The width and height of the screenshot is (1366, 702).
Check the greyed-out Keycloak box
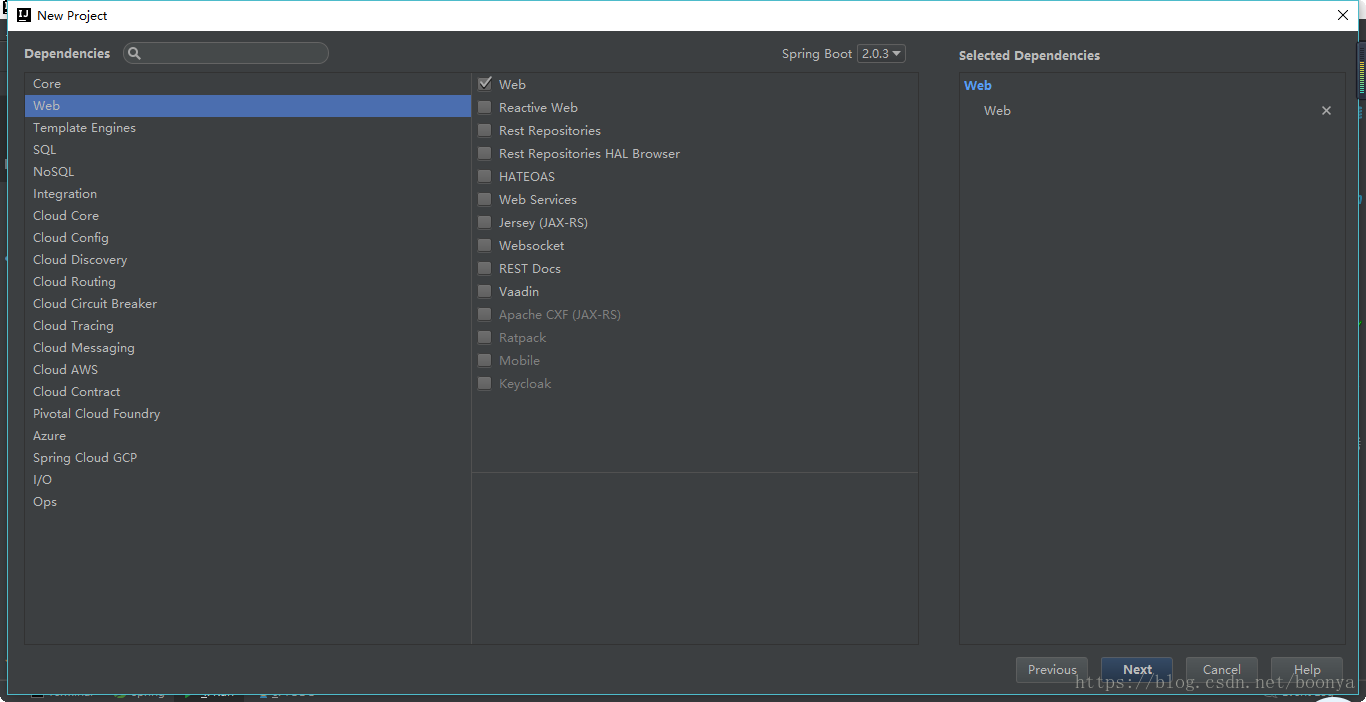[485, 383]
